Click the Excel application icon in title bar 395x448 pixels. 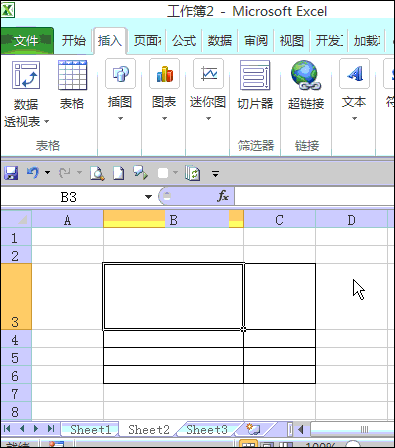[8, 10]
